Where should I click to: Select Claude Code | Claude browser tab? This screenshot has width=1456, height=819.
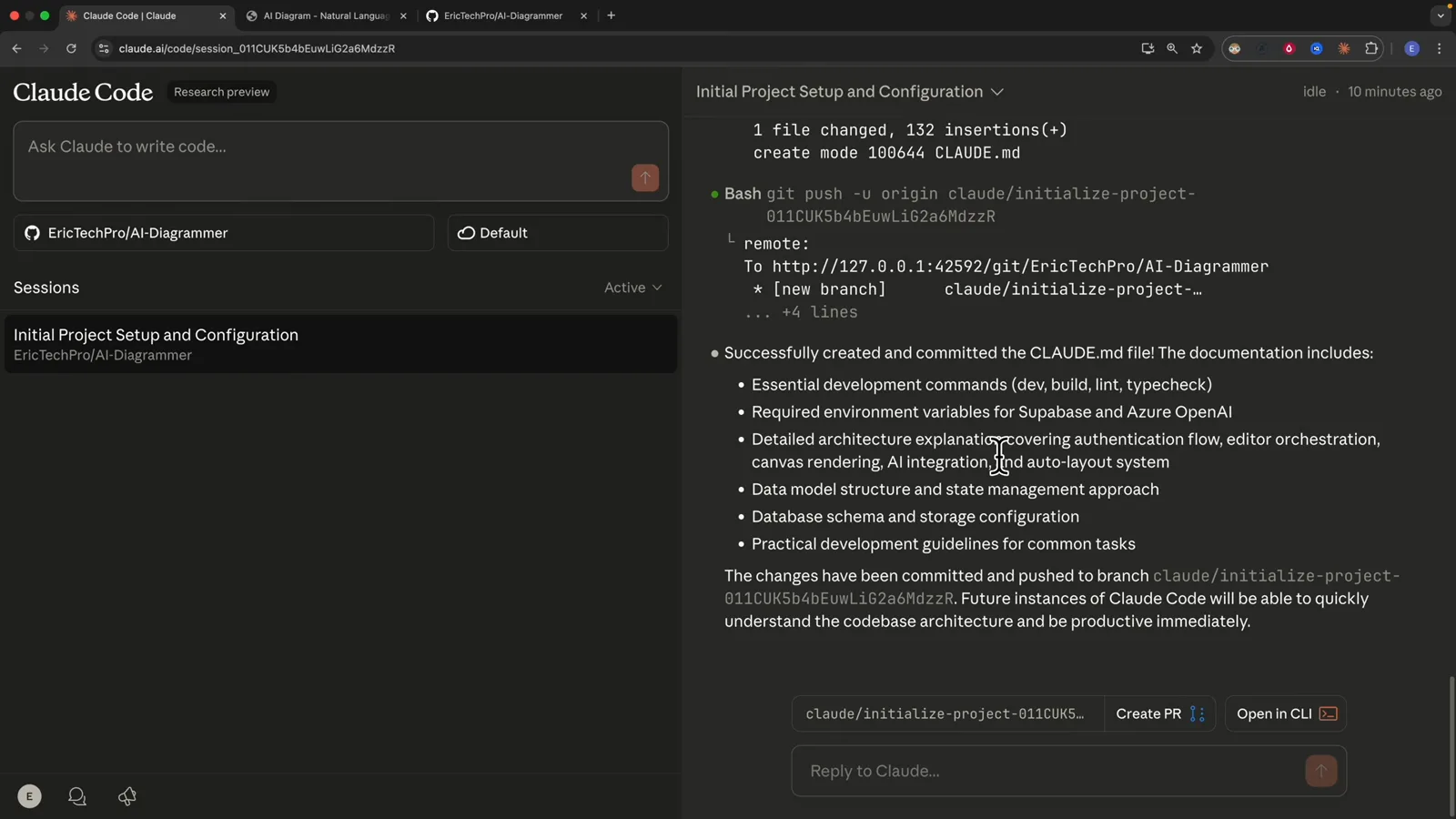(x=146, y=15)
